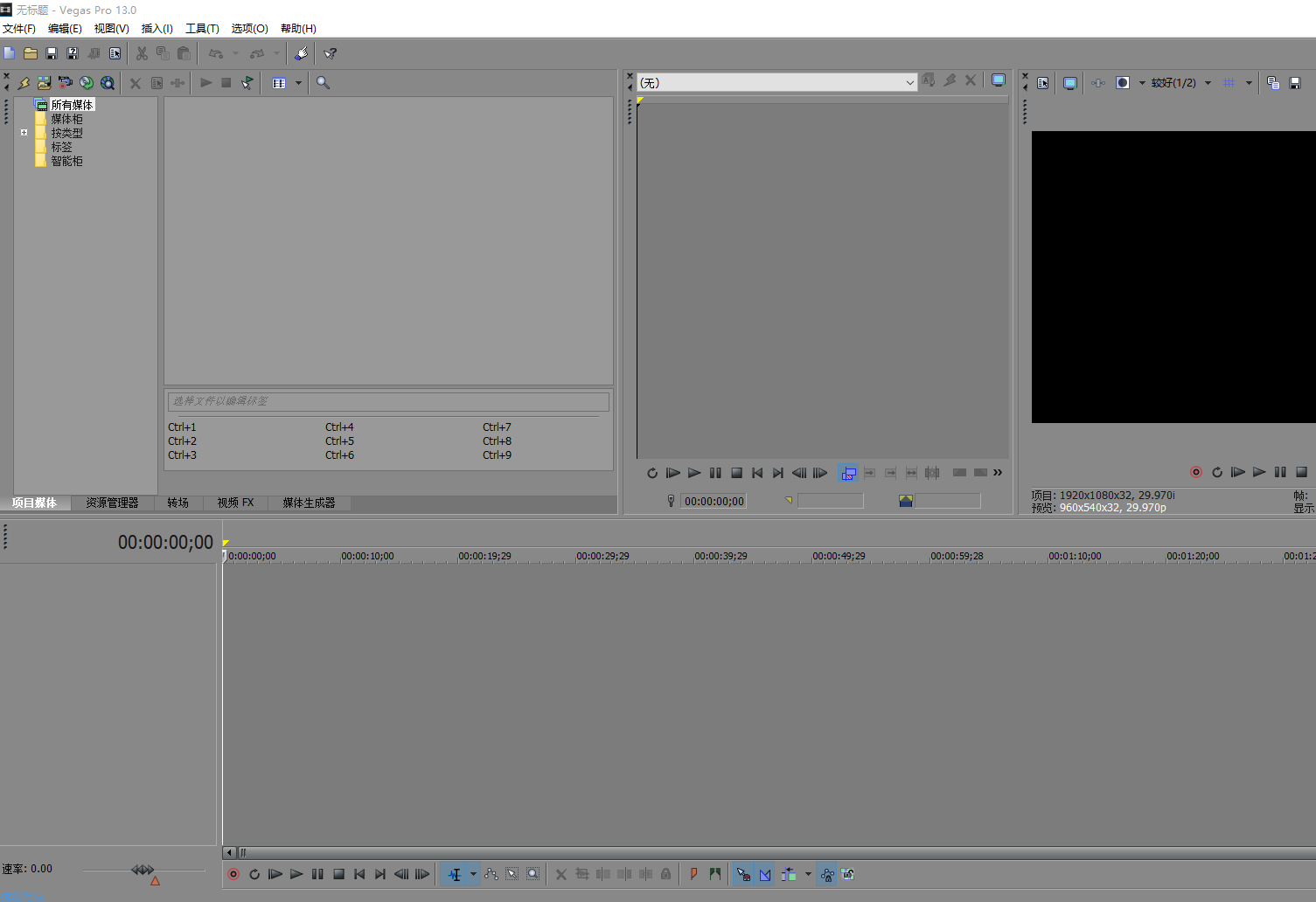
Task: Open the 选项(O) menu
Action: point(249,29)
